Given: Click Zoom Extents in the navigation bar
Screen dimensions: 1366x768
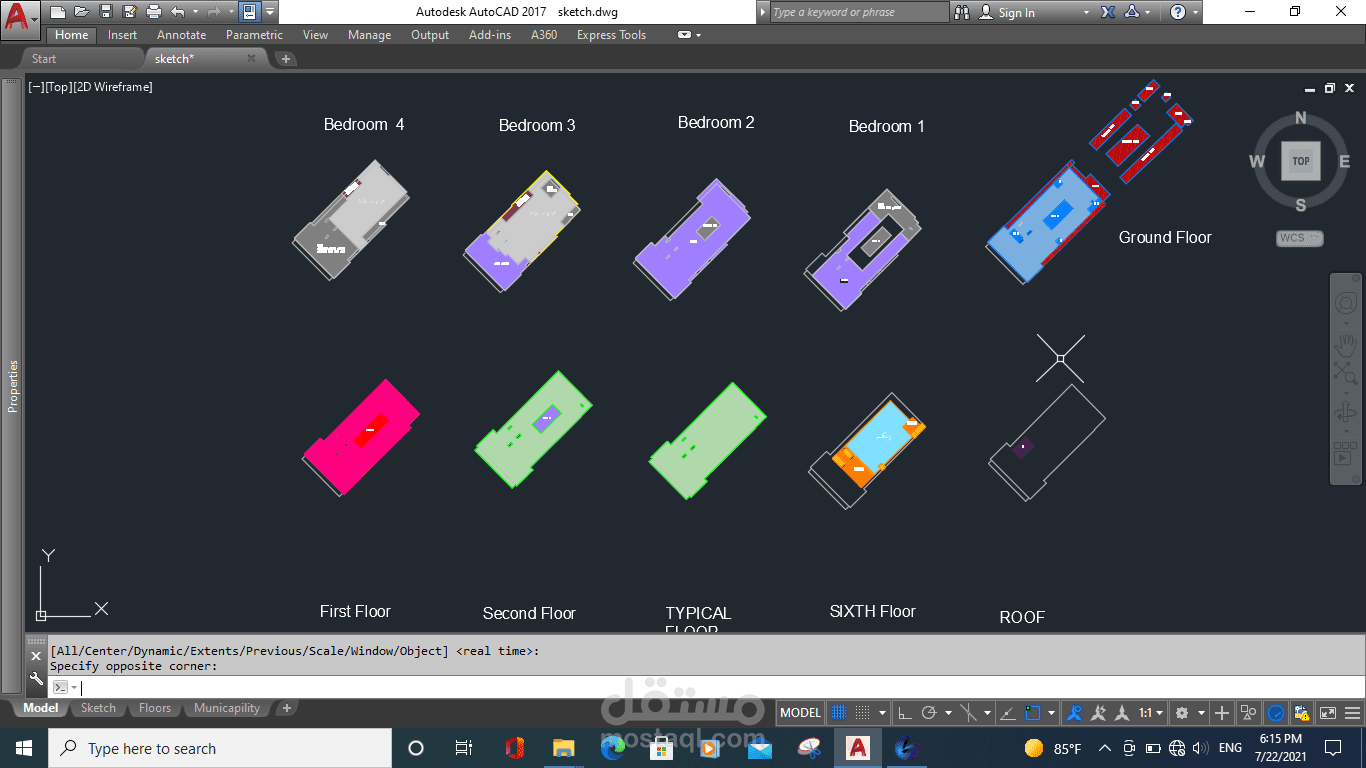Looking at the screenshot, I should (1346, 373).
